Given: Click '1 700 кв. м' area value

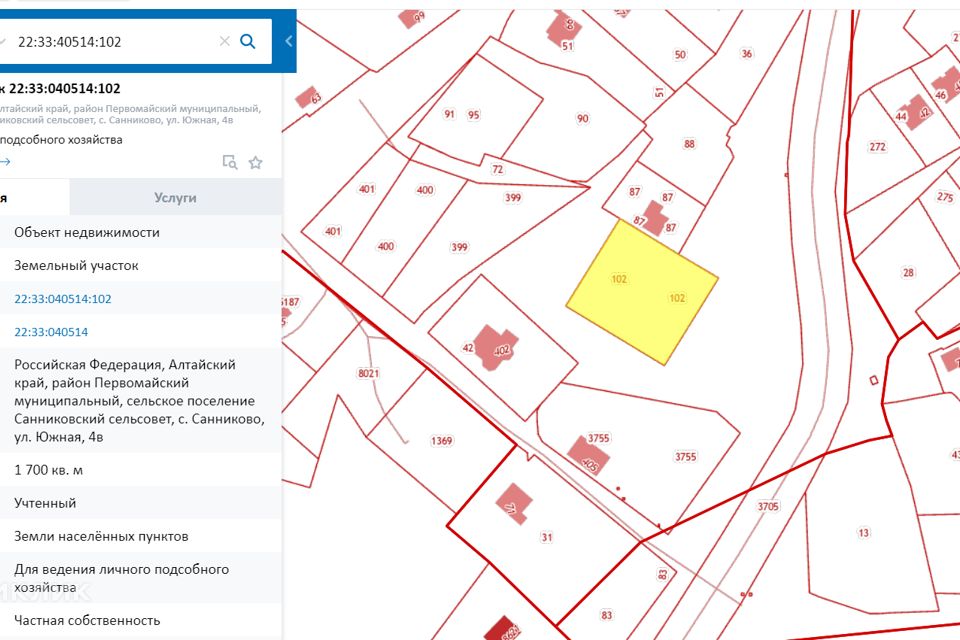Looking at the screenshot, I should (x=48, y=470).
